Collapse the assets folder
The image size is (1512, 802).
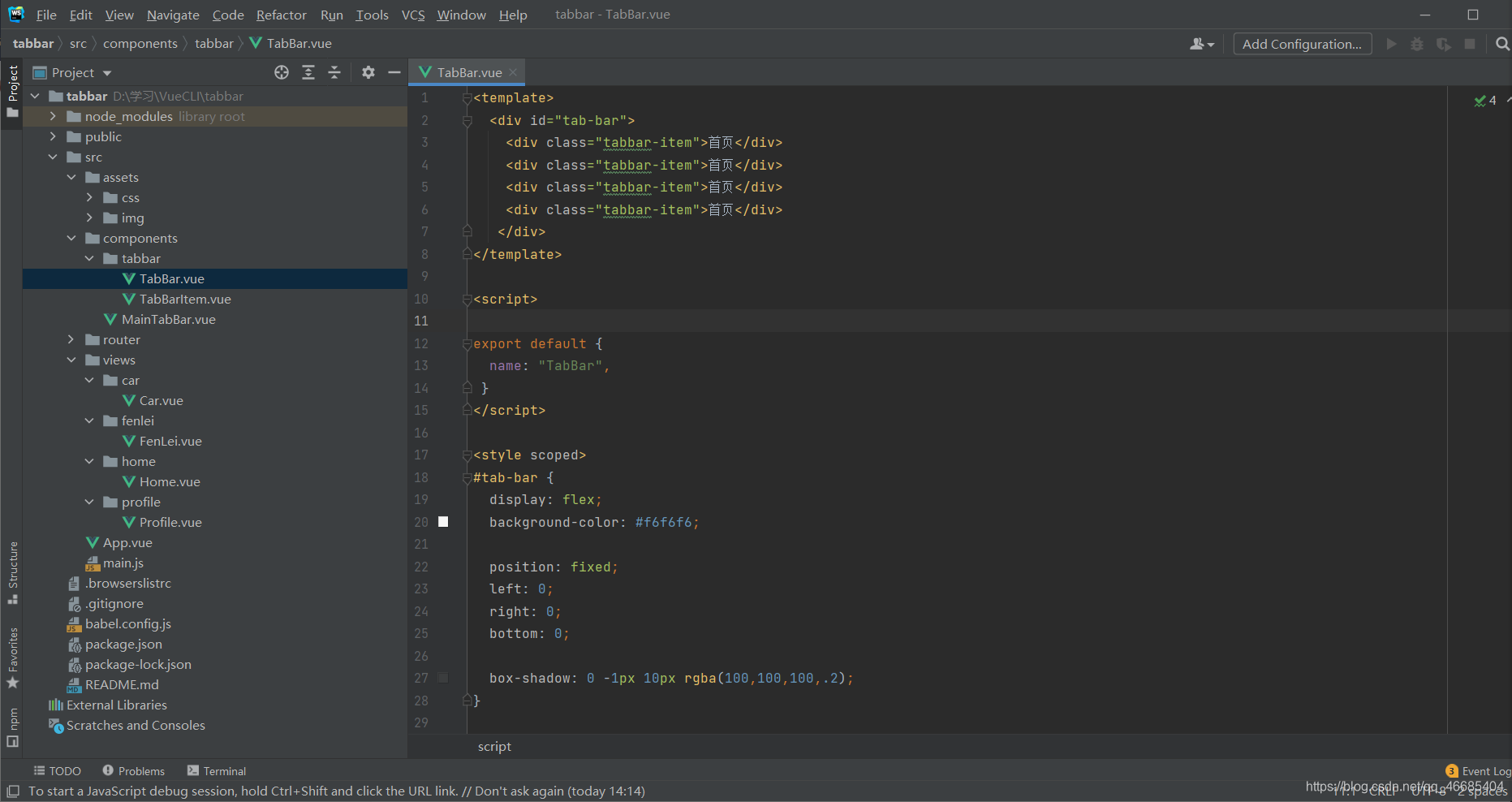tap(71, 177)
